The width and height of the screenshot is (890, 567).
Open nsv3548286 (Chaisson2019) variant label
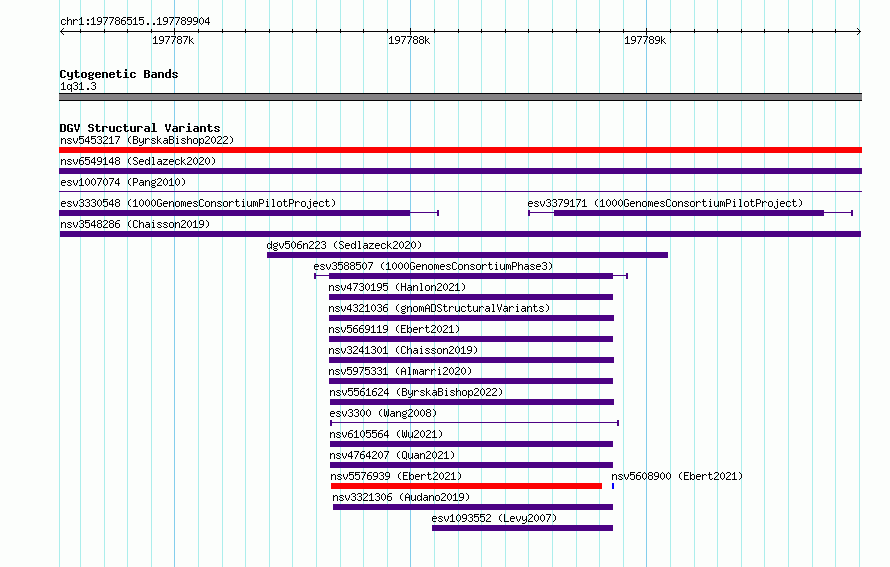click(135, 224)
